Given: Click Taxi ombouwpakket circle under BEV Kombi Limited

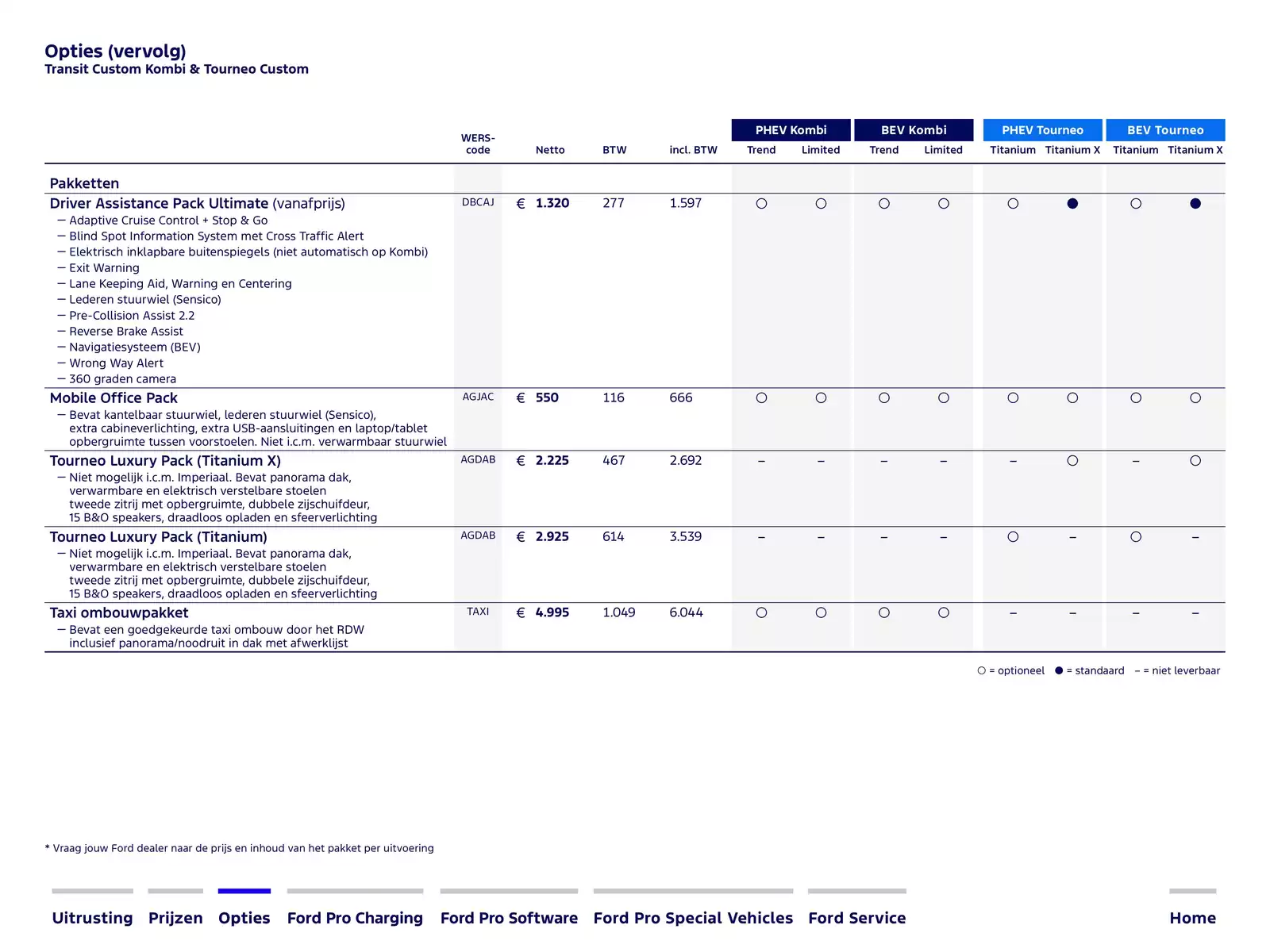Looking at the screenshot, I should point(944,612).
